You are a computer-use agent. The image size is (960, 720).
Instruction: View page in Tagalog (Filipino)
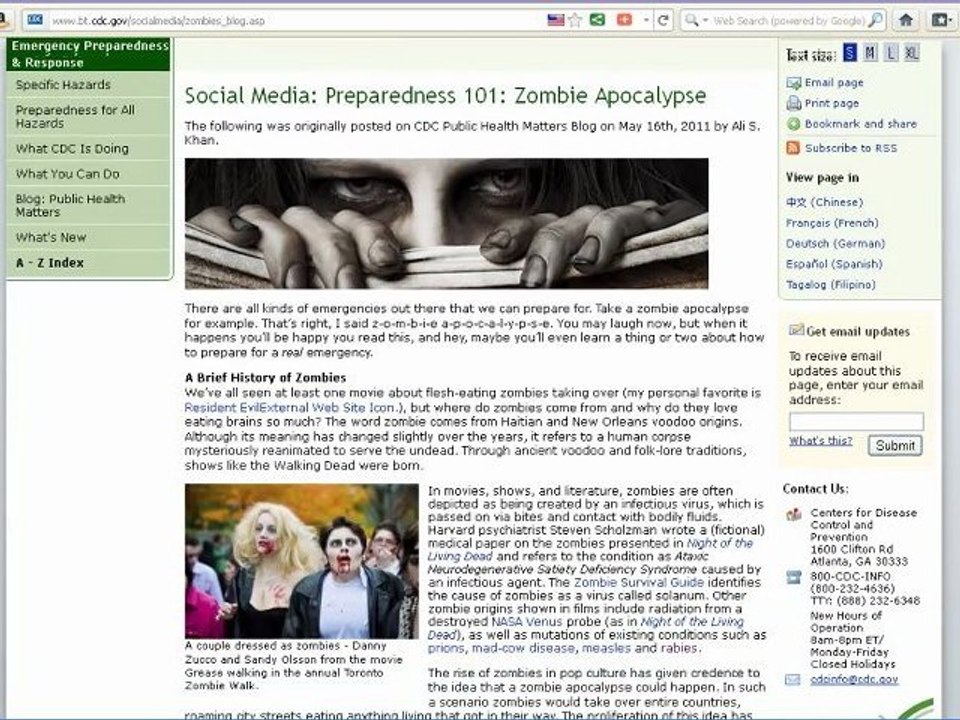click(x=830, y=285)
